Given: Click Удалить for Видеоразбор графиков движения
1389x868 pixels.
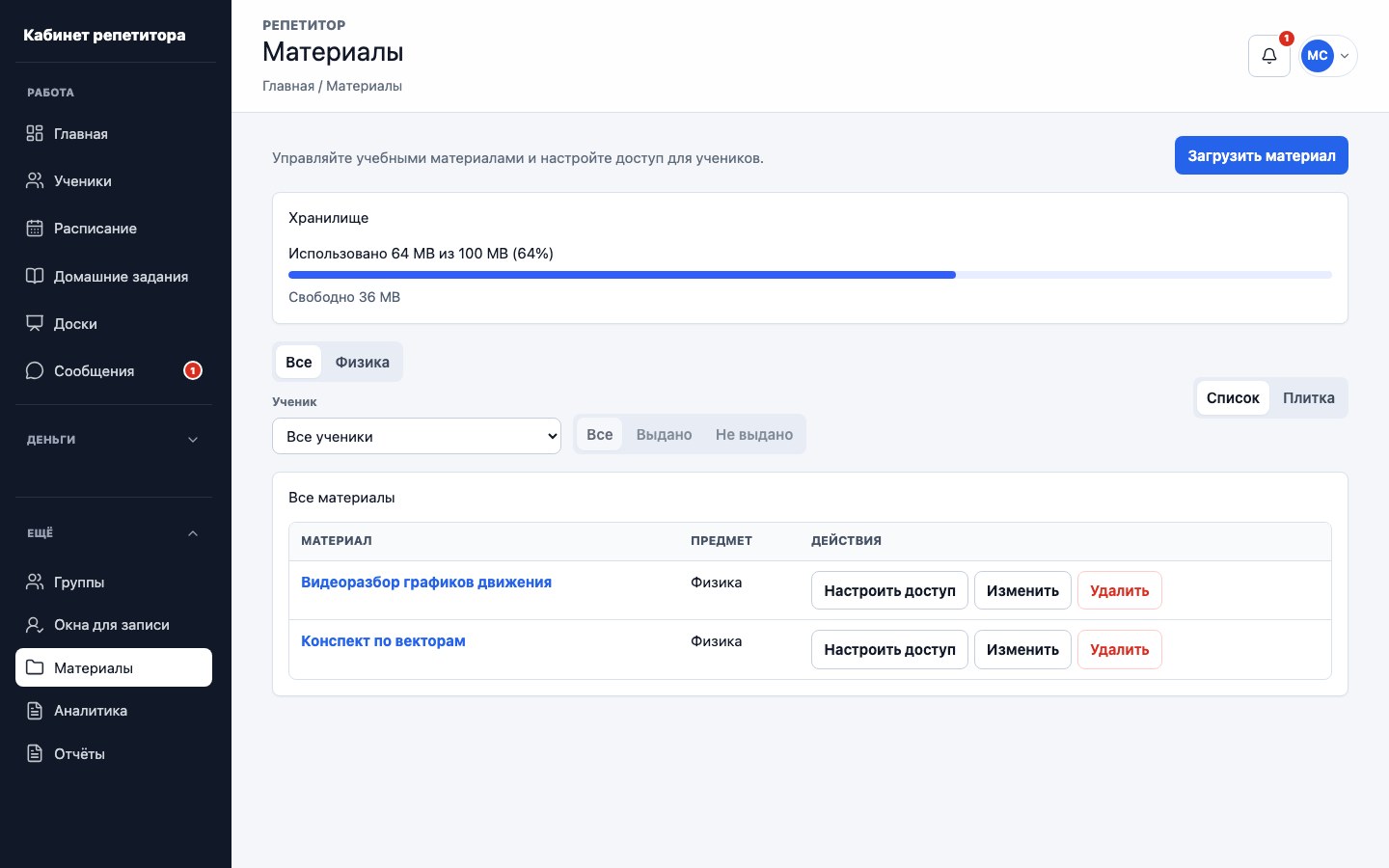Looking at the screenshot, I should coord(1120,590).
